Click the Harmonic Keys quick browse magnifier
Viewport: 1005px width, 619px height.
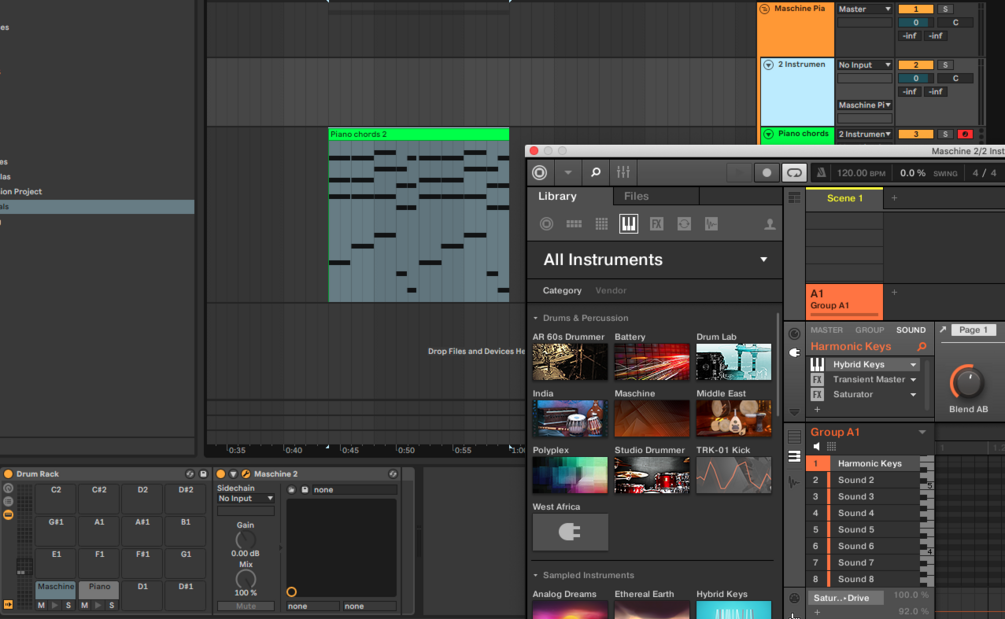(922, 346)
